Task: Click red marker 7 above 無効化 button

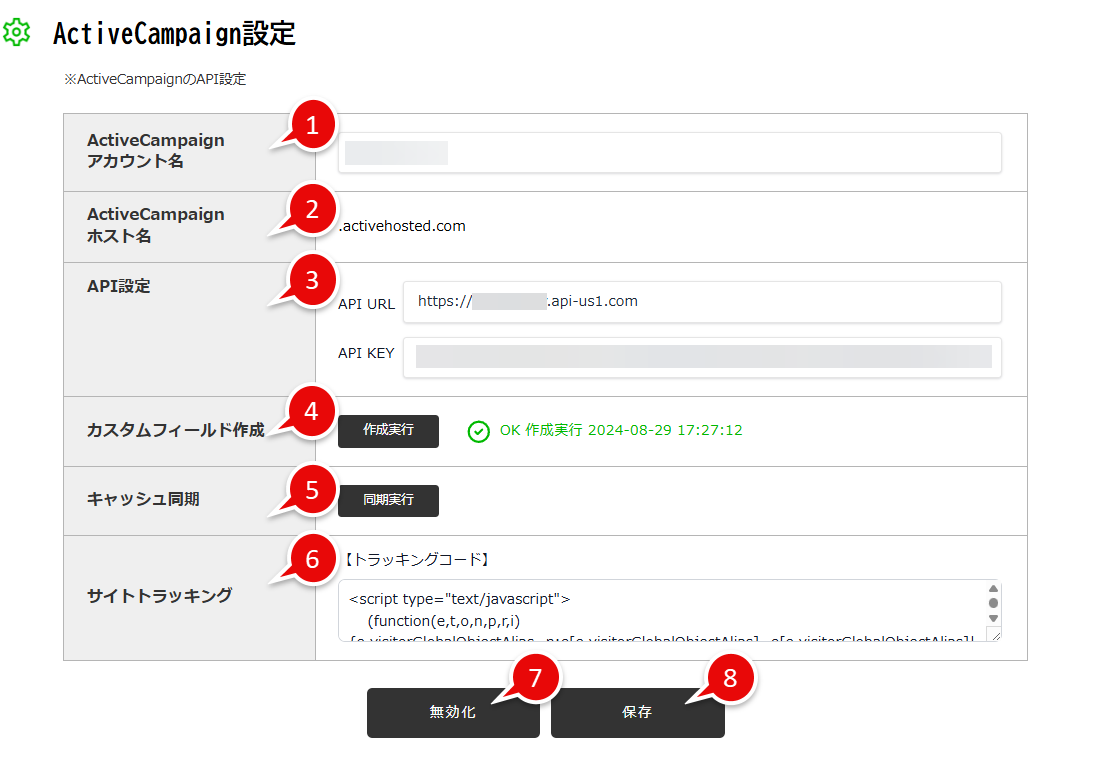Action: (537, 679)
